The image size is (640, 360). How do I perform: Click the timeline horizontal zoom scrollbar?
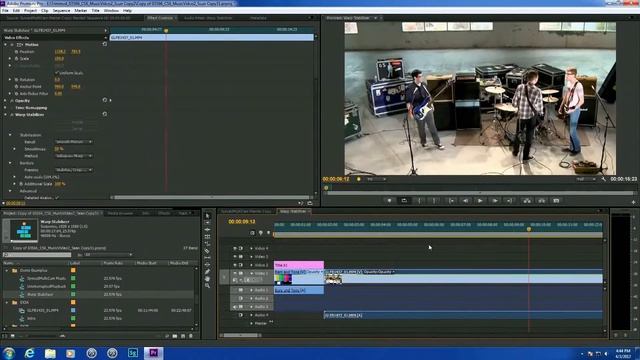coord(241,336)
